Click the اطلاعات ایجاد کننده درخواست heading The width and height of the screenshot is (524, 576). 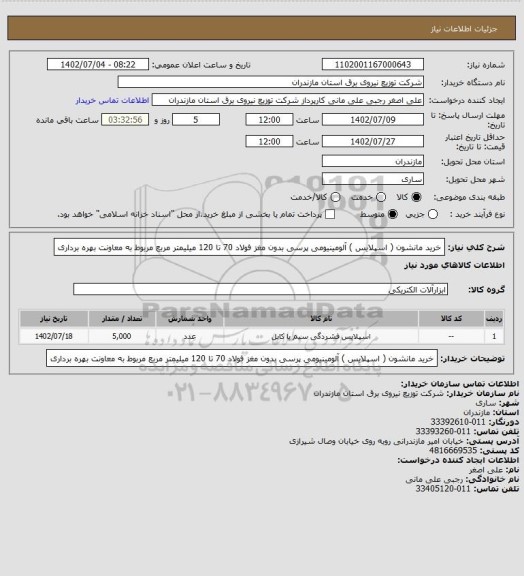tap(458, 460)
